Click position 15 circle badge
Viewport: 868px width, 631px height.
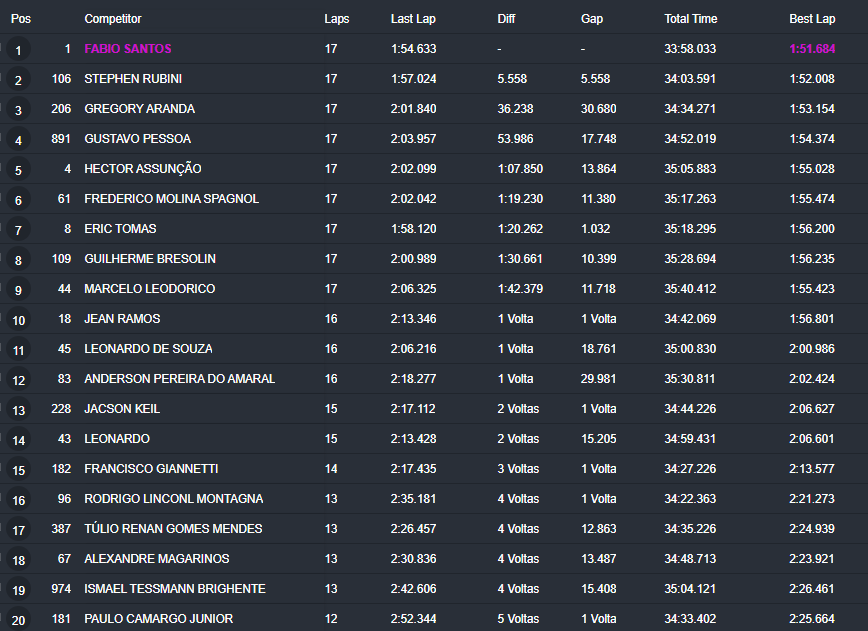coord(18,470)
